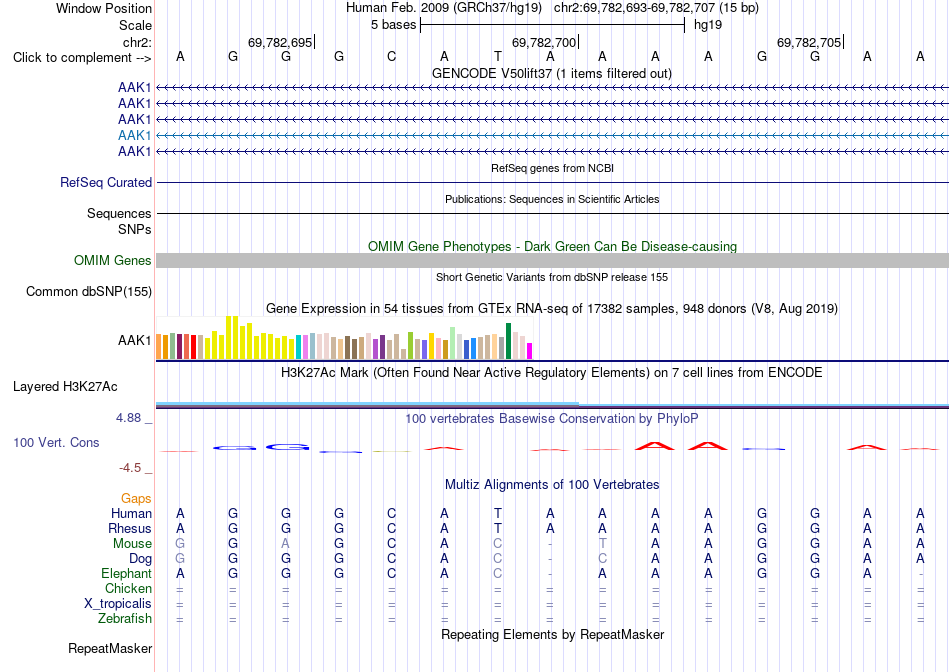This screenshot has width=950, height=672.
Task: Click the -4.5 PhyloP lower scale value
Action: tap(130, 467)
